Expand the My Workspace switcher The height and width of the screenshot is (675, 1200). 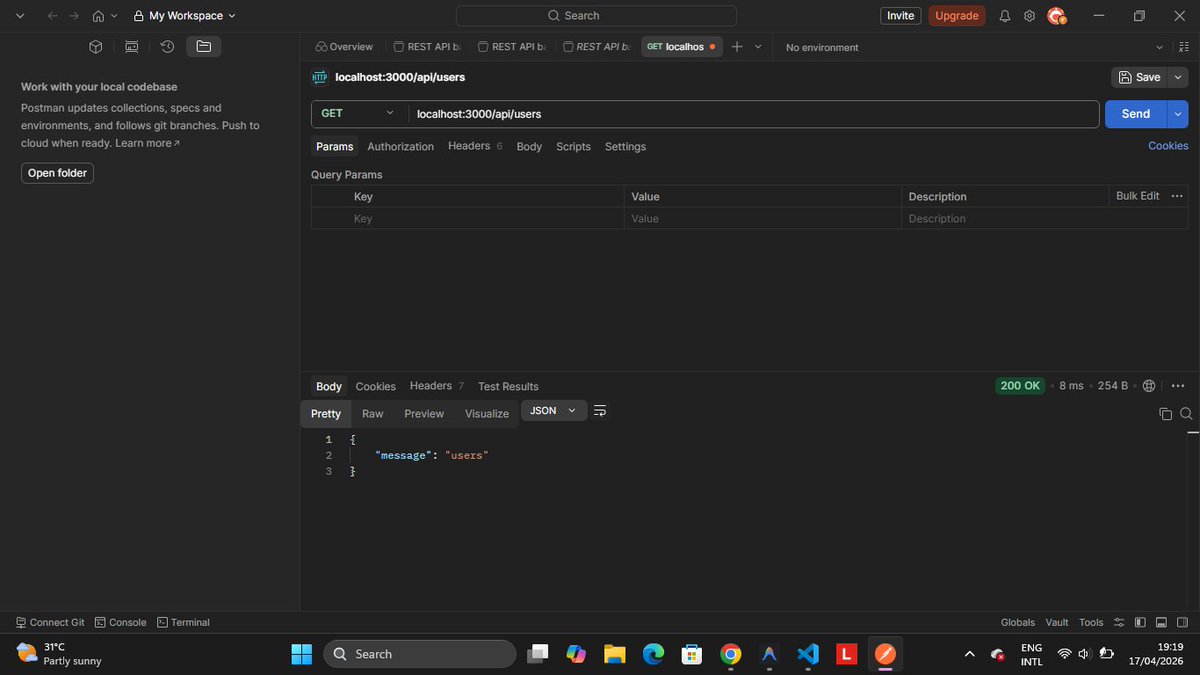point(186,16)
